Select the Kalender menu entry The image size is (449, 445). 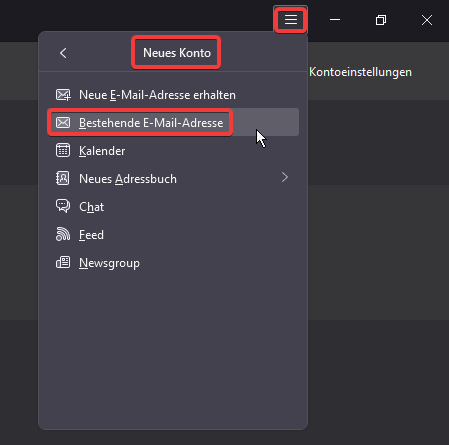click(173, 151)
